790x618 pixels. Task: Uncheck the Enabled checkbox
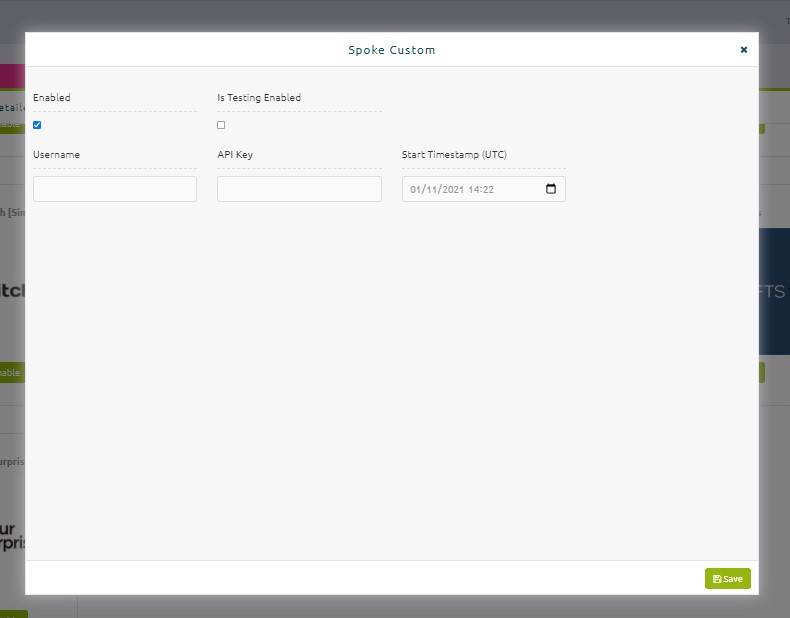coord(37,125)
